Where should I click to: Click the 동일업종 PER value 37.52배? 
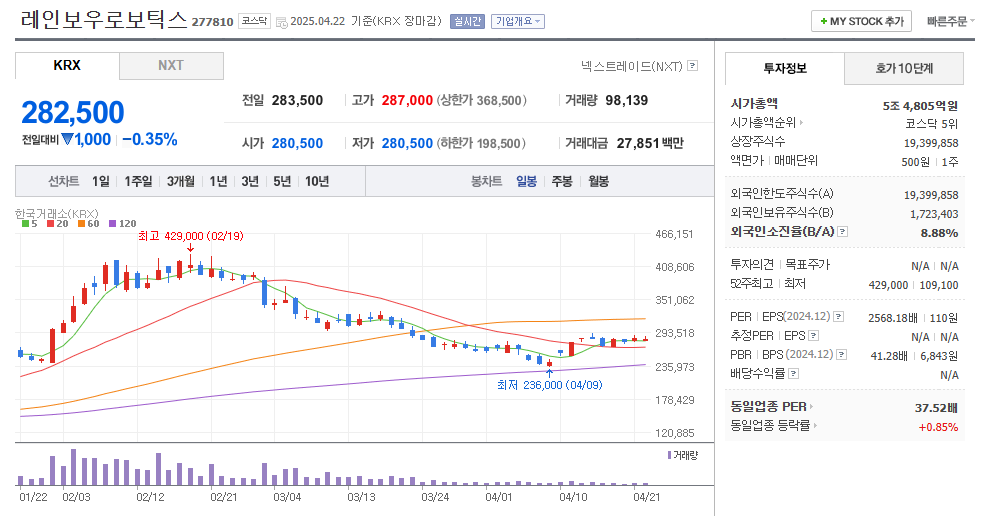(936, 408)
